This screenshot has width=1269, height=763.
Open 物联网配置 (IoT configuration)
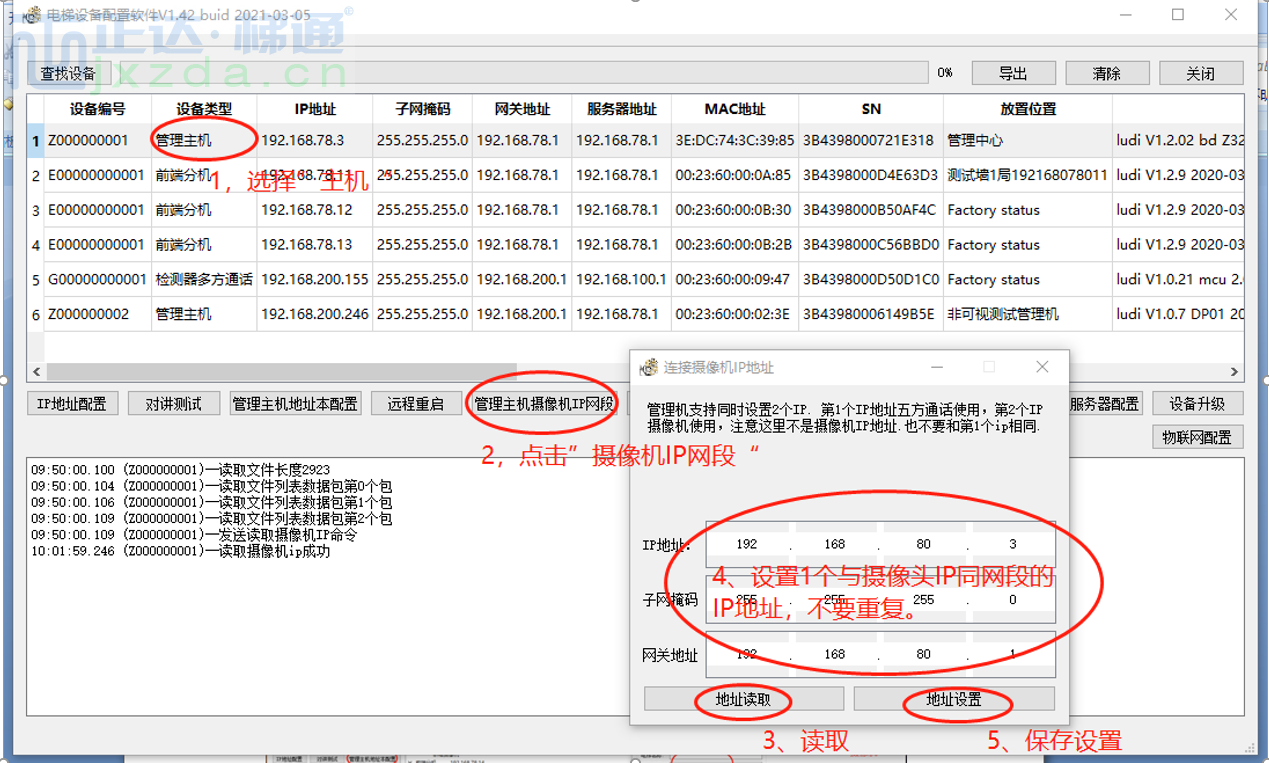coord(1197,437)
